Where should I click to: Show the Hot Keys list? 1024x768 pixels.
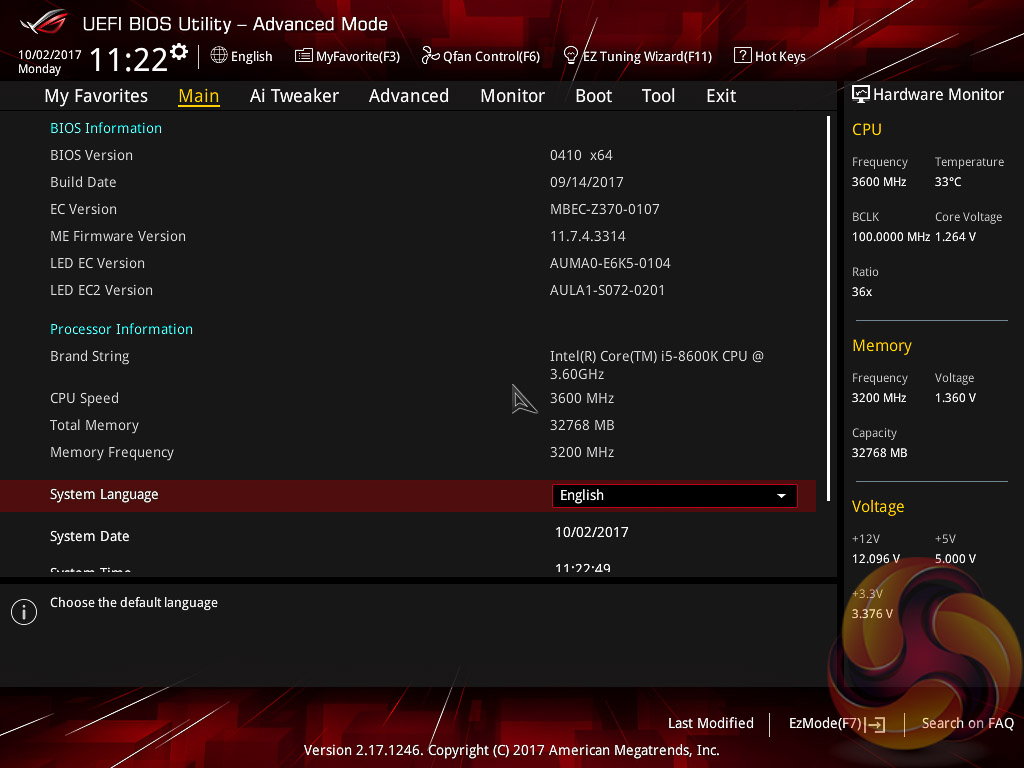(x=770, y=56)
